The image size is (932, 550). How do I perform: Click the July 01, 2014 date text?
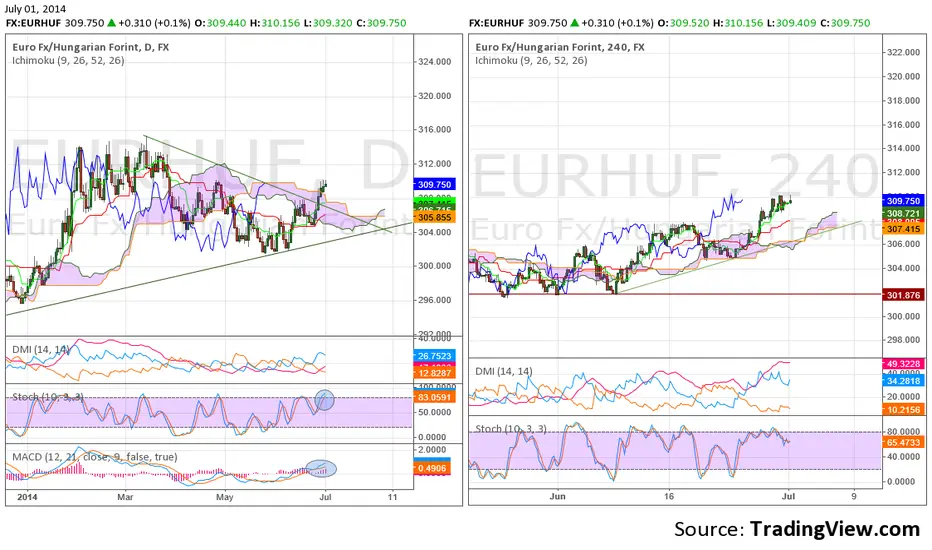[x=35, y=9]
